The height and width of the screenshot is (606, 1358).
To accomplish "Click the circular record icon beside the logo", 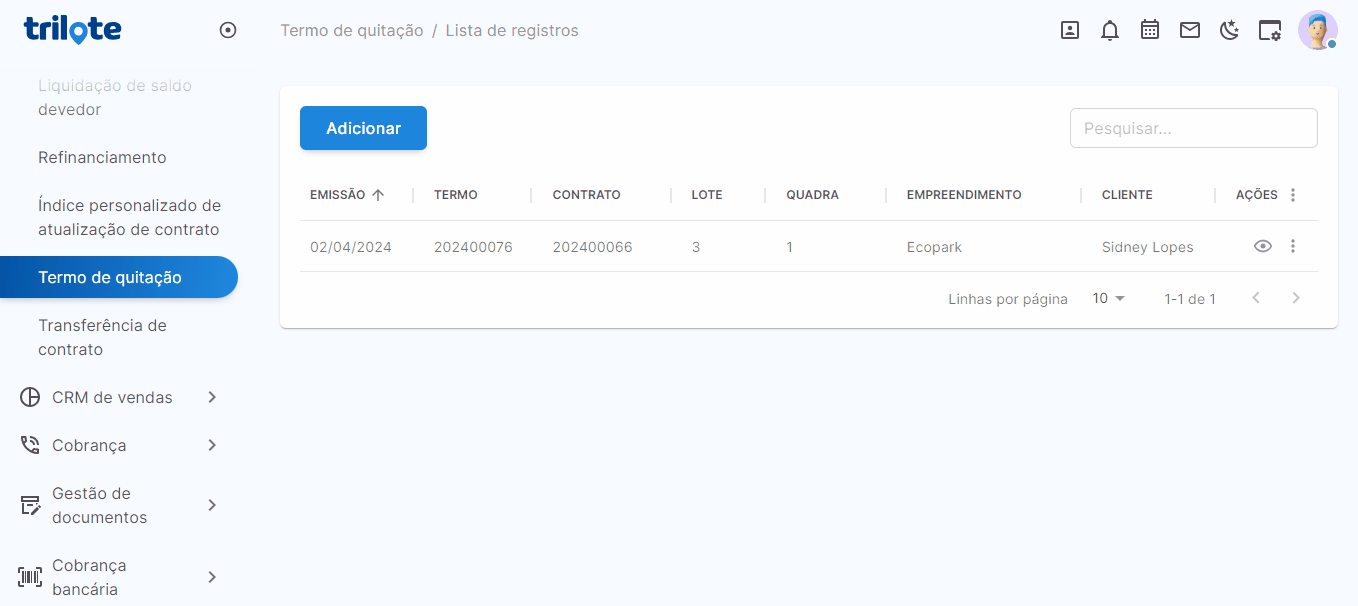I will (228, 30).
